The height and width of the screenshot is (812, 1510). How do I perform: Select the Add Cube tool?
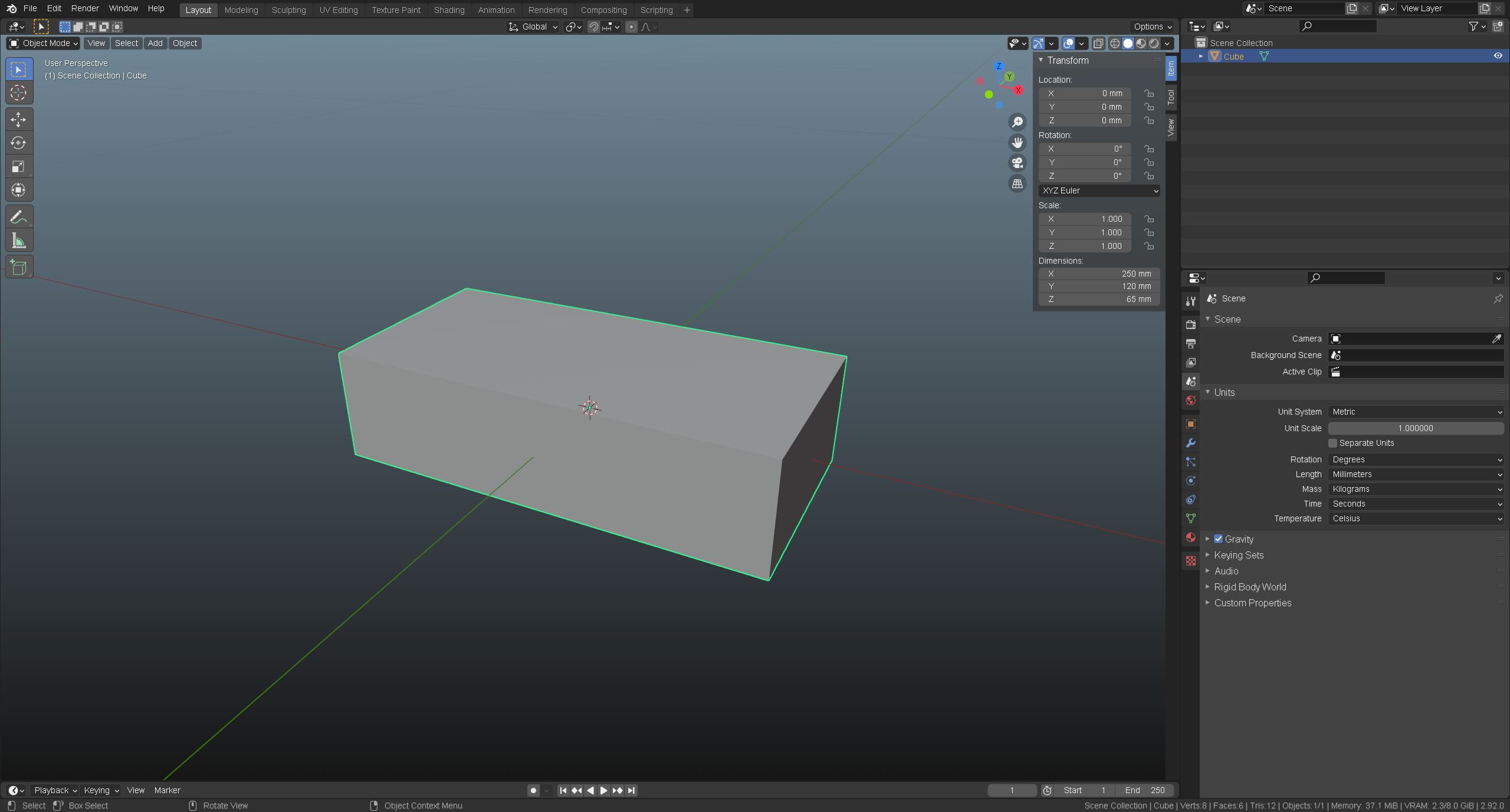click(x=19, y=267)
